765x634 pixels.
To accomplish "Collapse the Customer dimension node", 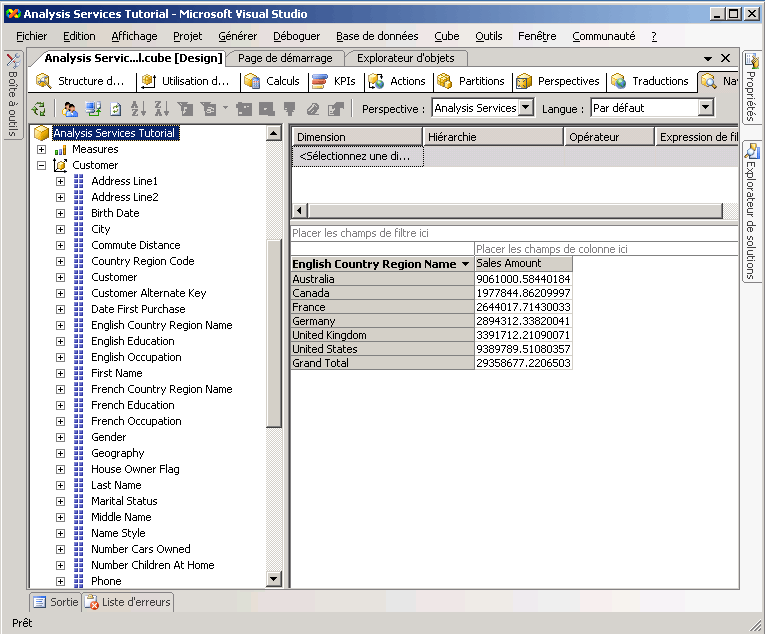I will tap(41, 165).
